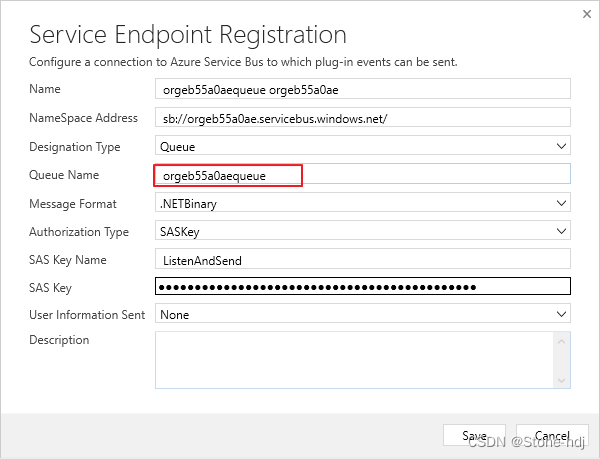This screenshot has height=459, width=600.
Task: Click the Name input field
Action: (363, 89)
